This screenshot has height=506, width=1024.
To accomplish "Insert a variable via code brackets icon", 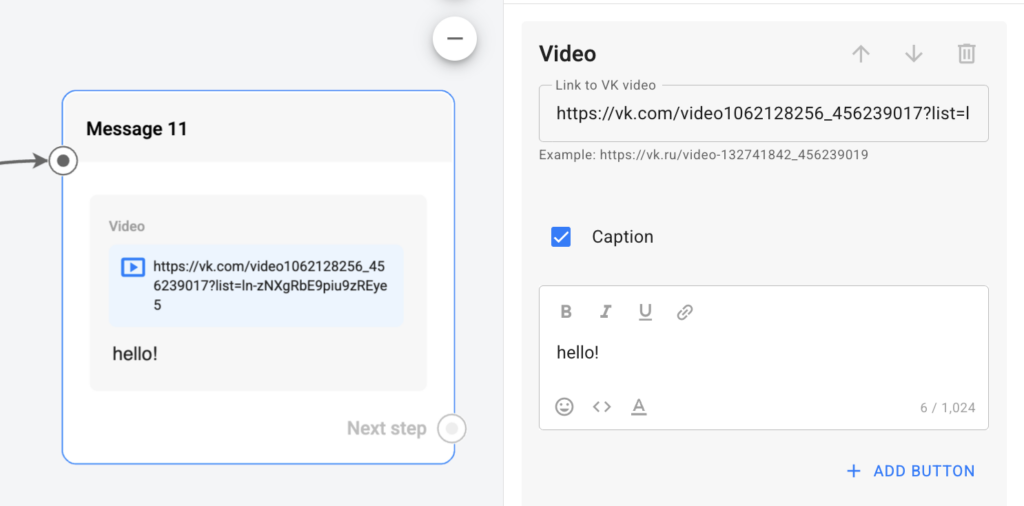I will click(x=601, y=407).
